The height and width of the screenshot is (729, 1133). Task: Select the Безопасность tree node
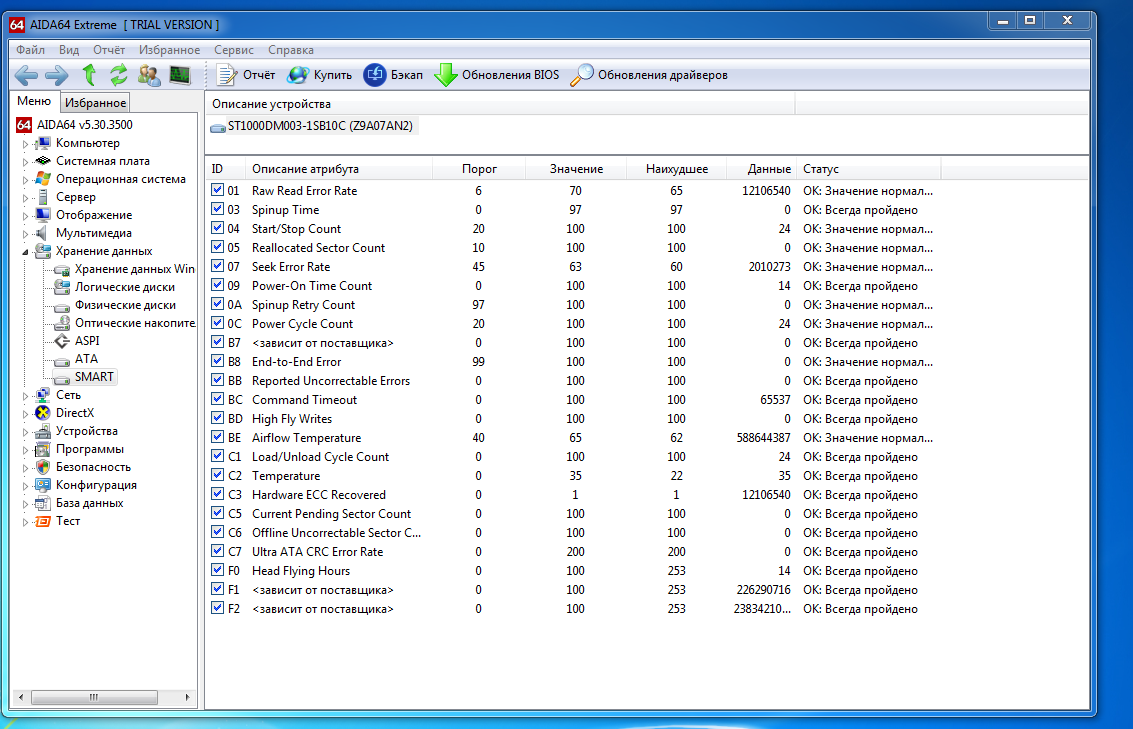pos(93,467)
